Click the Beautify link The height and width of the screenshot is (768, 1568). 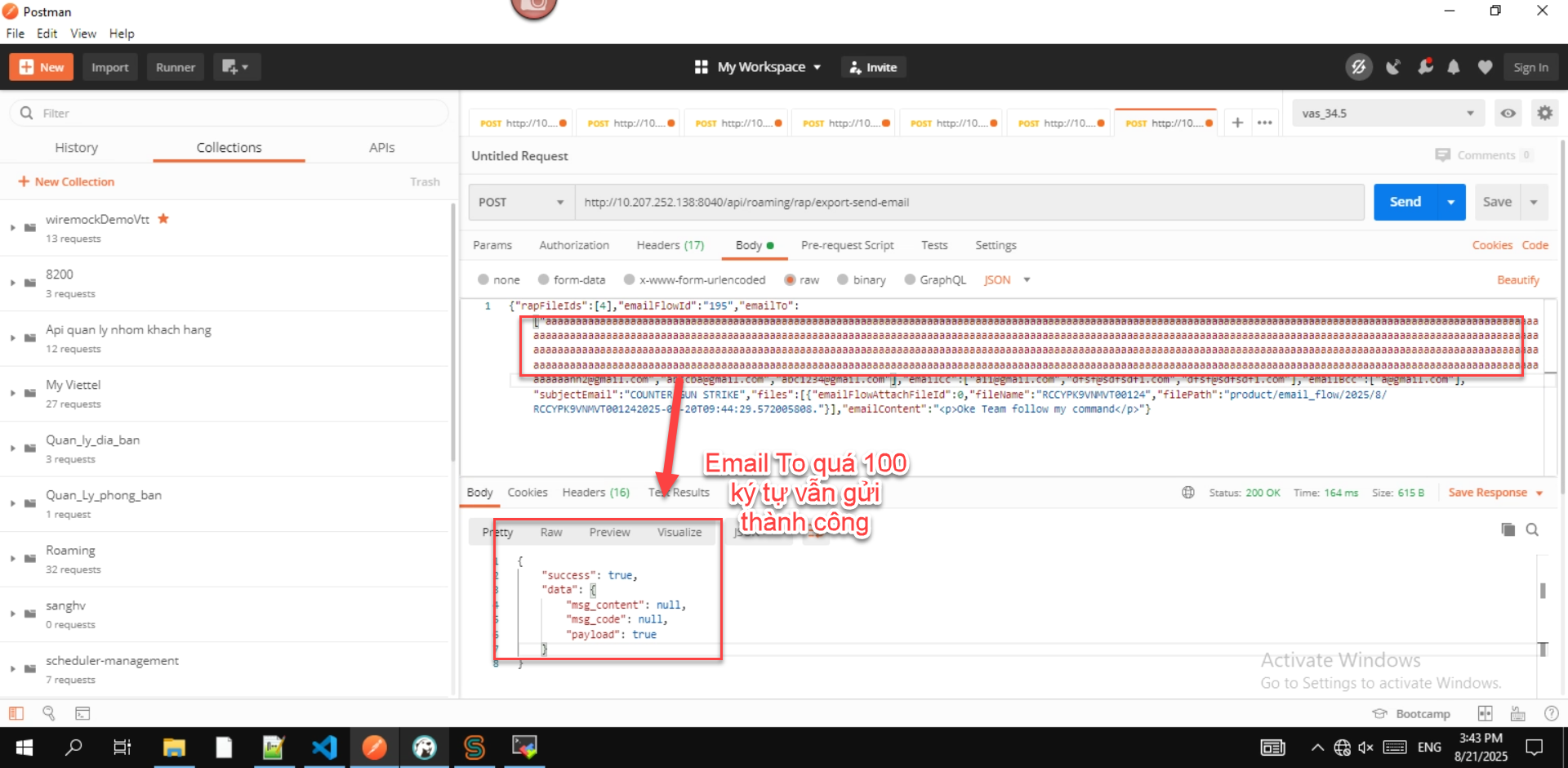coord(1517,280)
